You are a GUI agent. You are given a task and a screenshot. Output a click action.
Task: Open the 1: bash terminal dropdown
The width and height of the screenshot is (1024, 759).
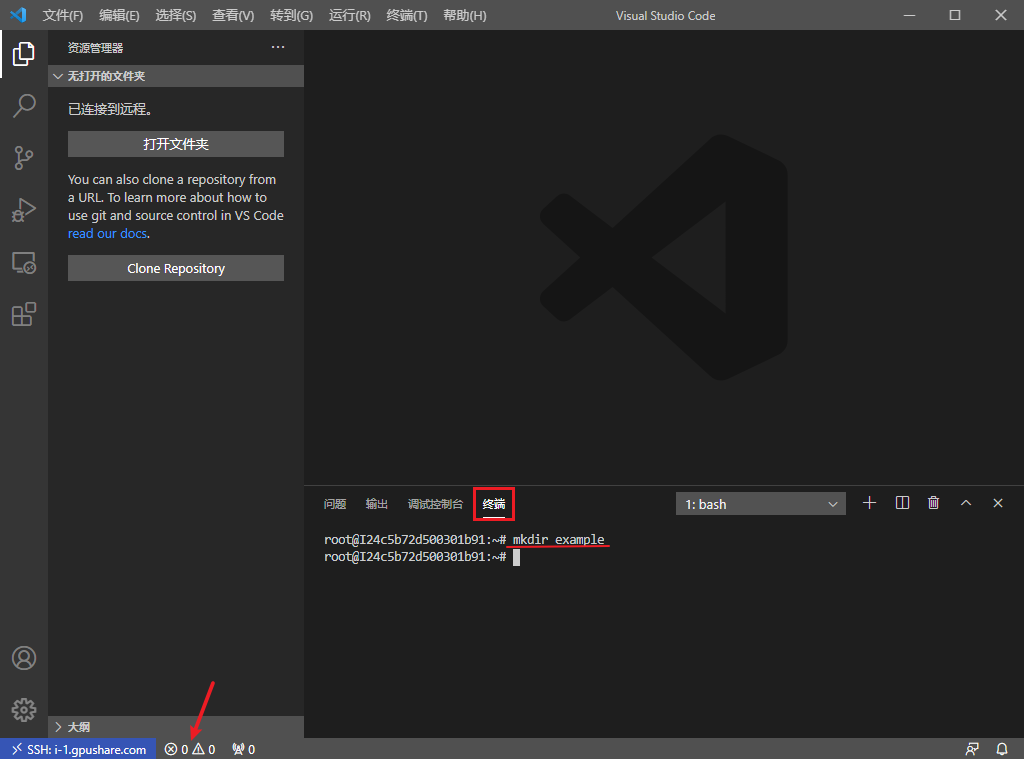click(x=761, y=504)
